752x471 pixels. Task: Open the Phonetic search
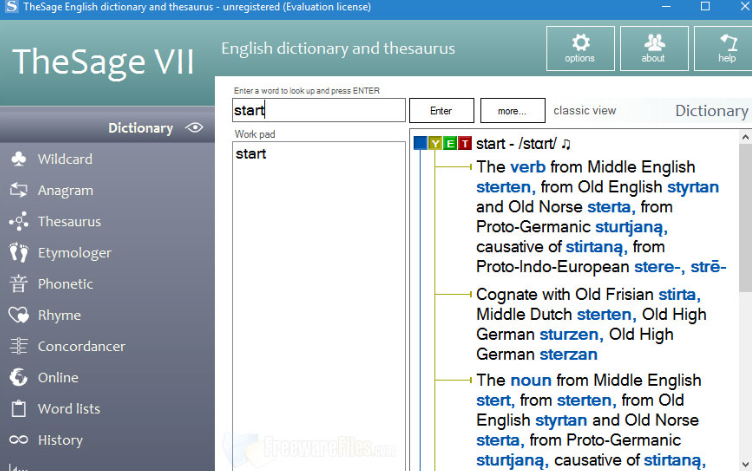pos(51,284)
